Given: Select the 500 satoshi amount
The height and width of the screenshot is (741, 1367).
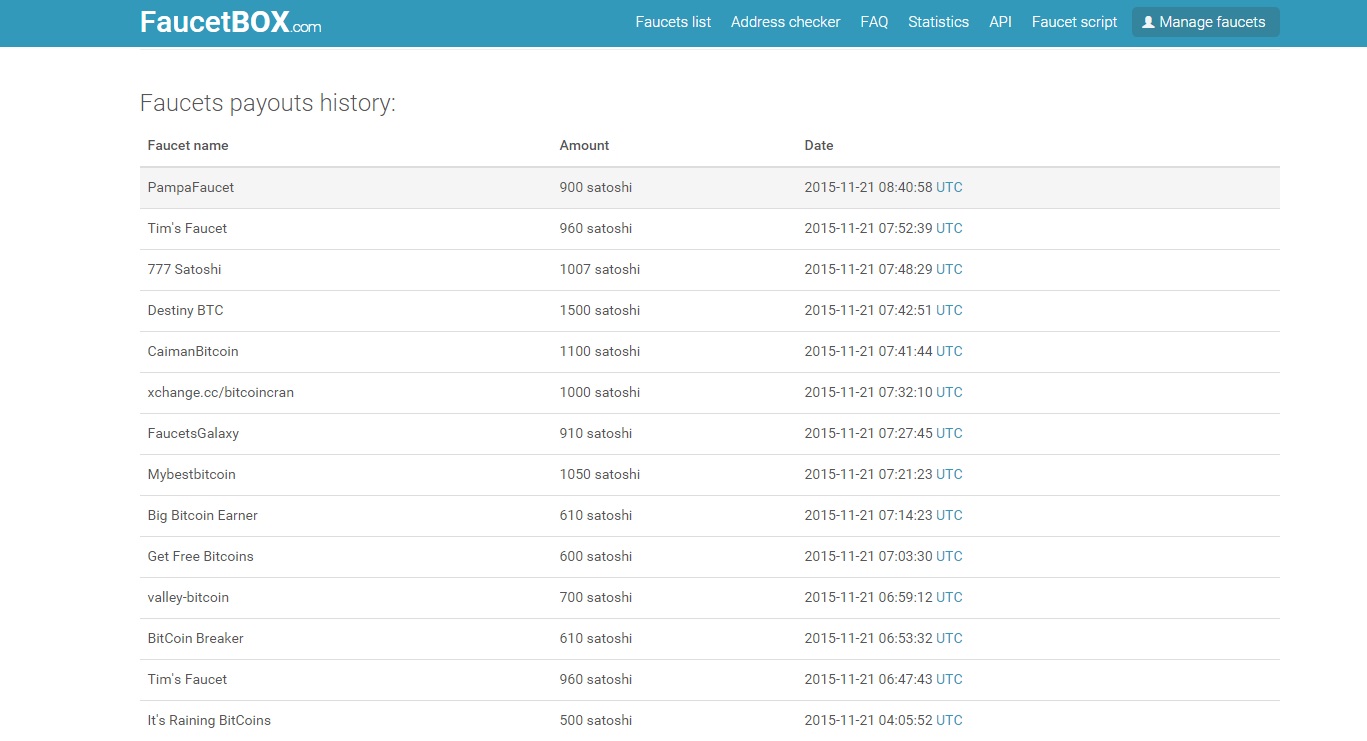Looking at the screenshot, I should click(596, 720).
